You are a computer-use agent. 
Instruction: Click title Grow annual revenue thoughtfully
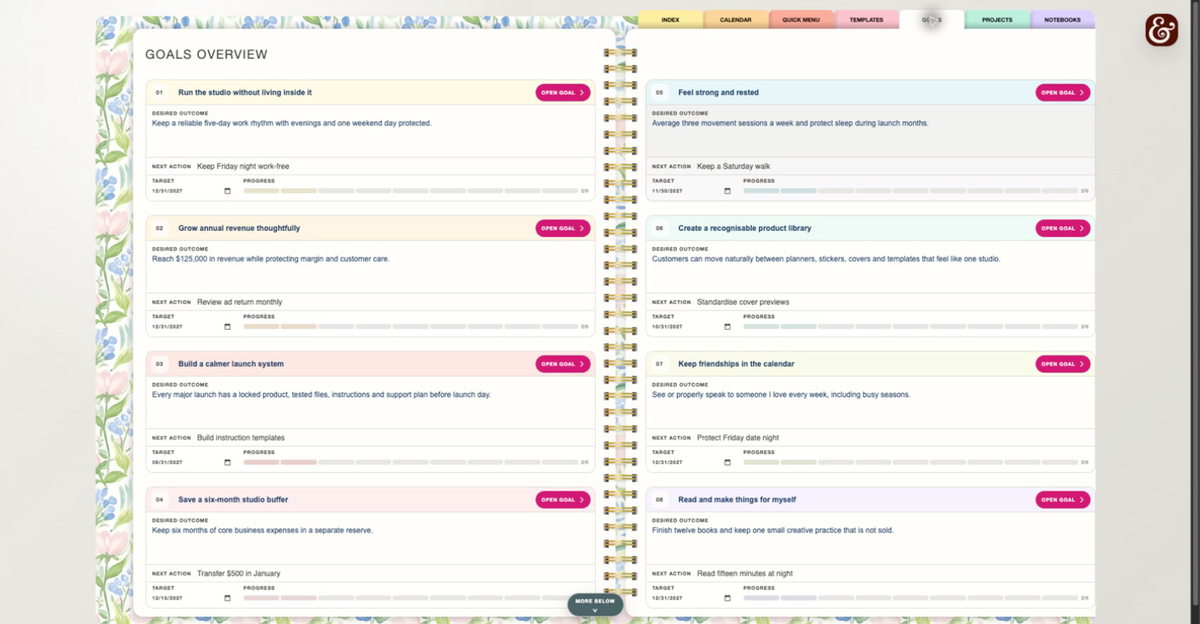239,228
